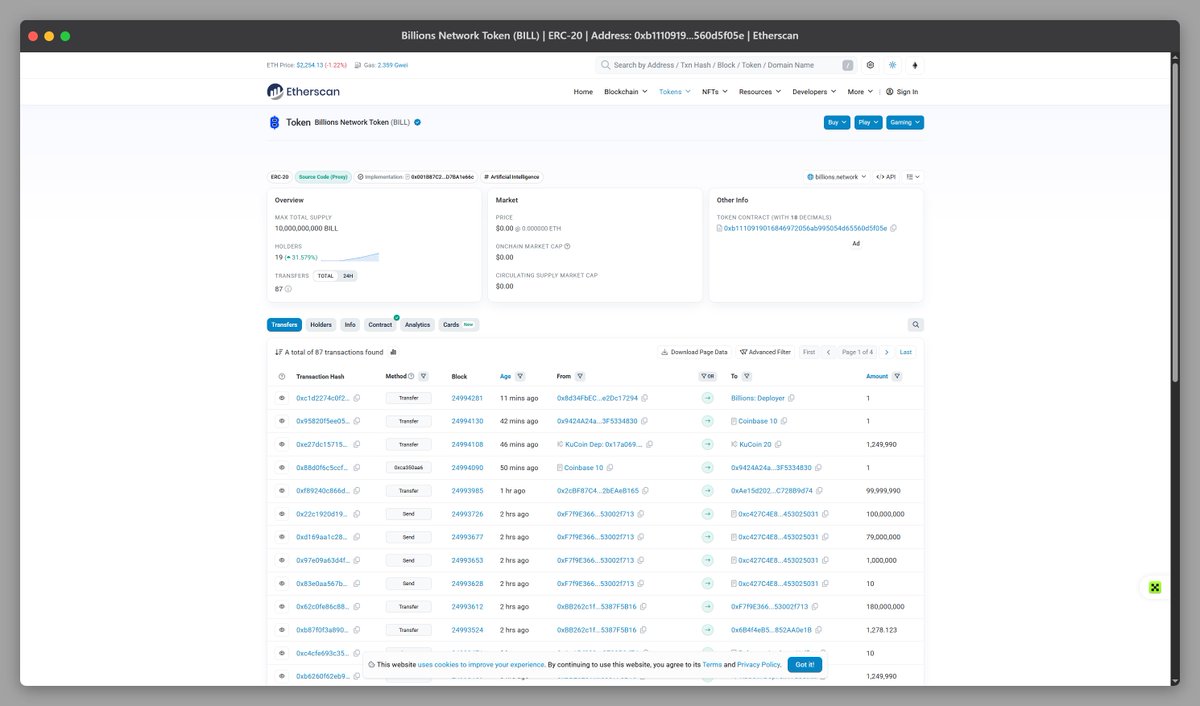Screen dimensions: 1200x706
Task: Click the search by address input field
Action: coord(727,65)
